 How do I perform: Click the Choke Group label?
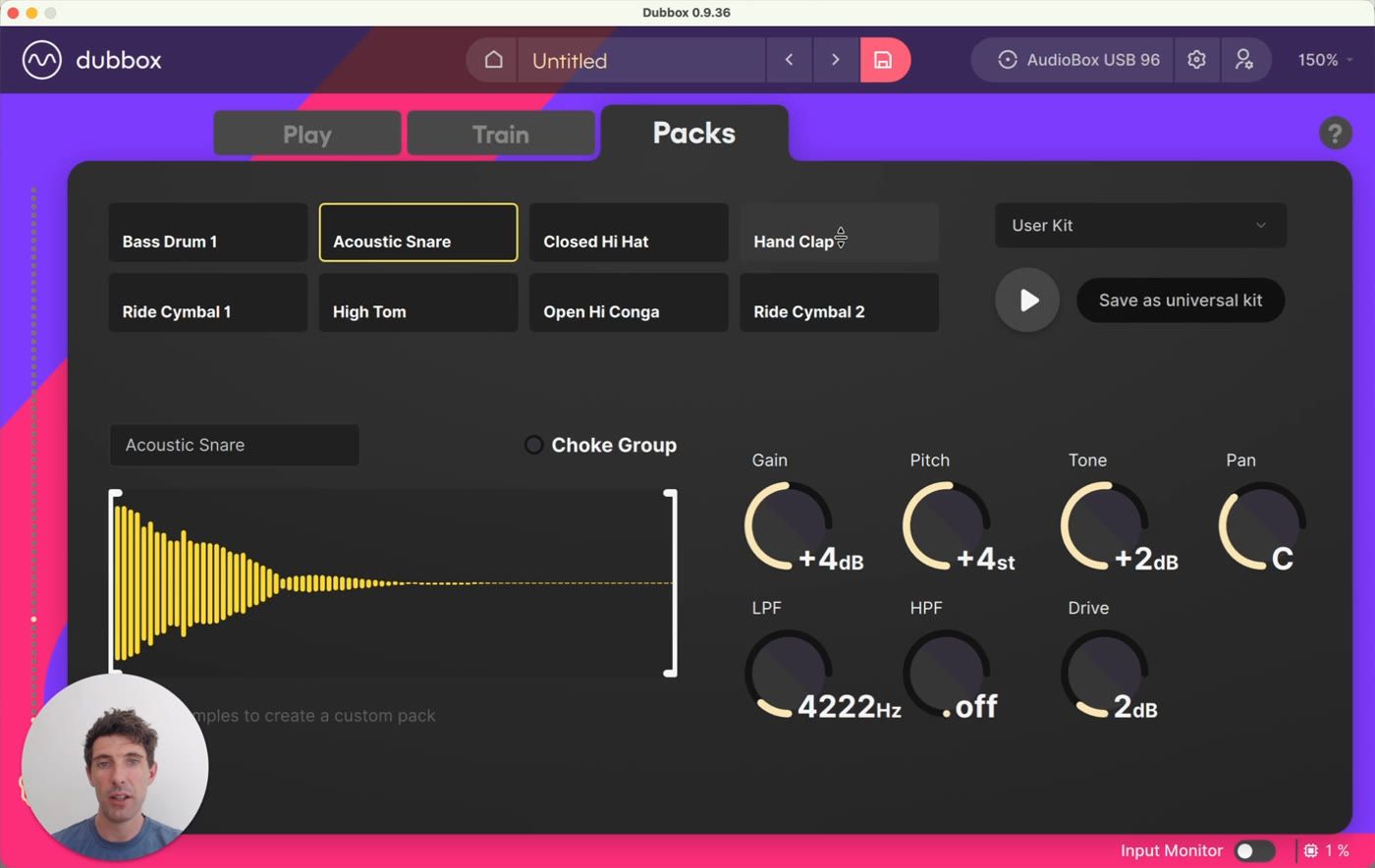click(x=614, y=445)
